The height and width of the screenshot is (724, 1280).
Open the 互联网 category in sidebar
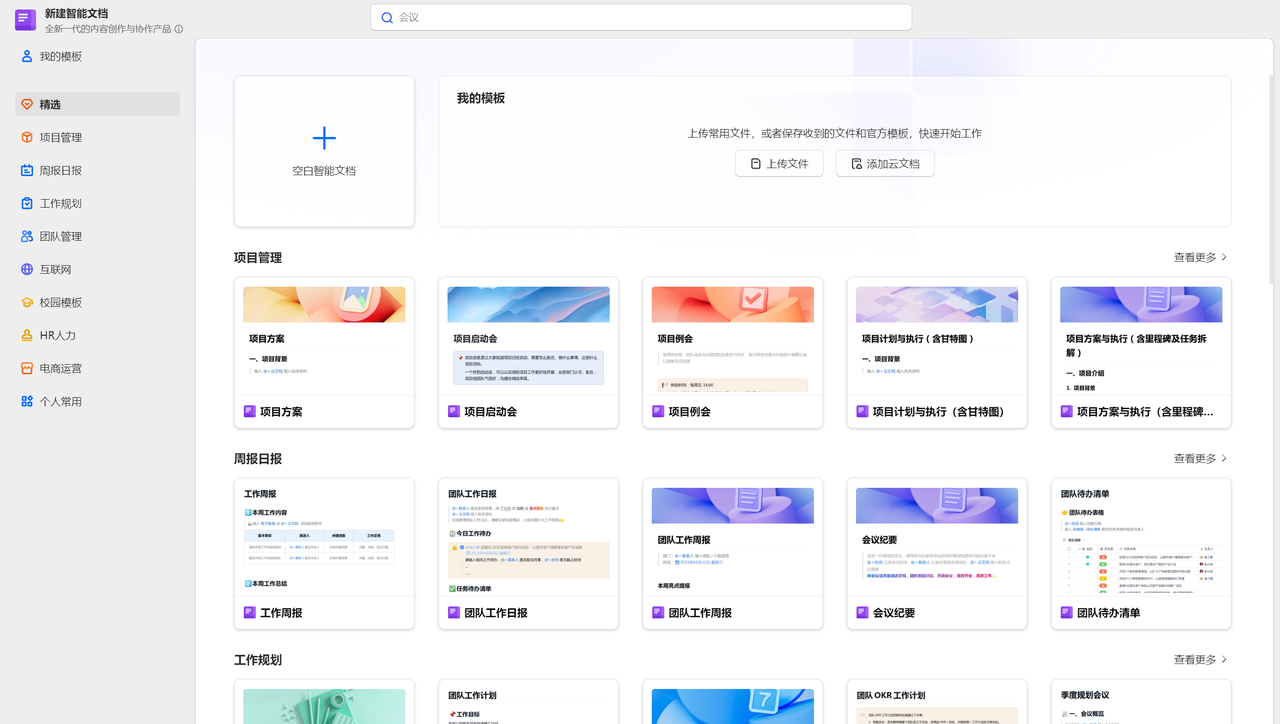click(x=97, y=269)
